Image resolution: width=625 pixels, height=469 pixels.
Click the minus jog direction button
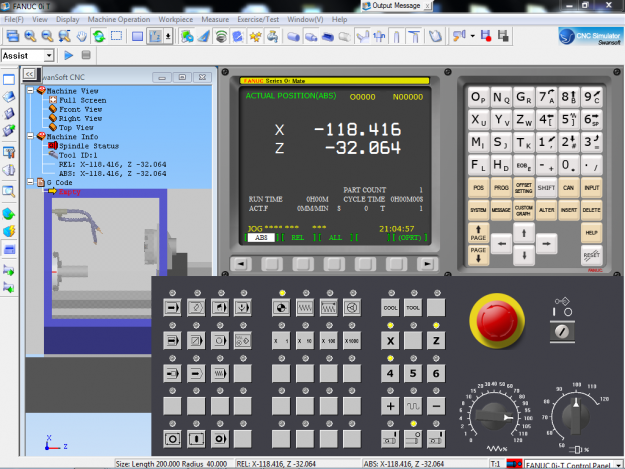click(436, 406)
